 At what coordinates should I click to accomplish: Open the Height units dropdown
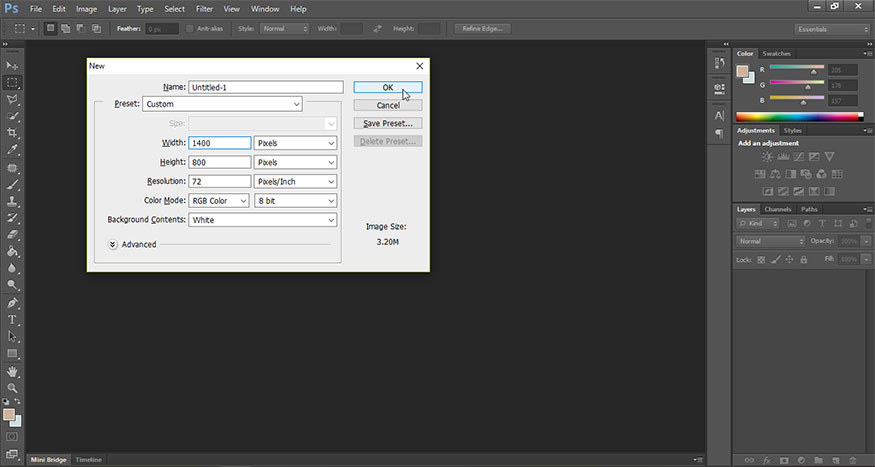(295, 162)
